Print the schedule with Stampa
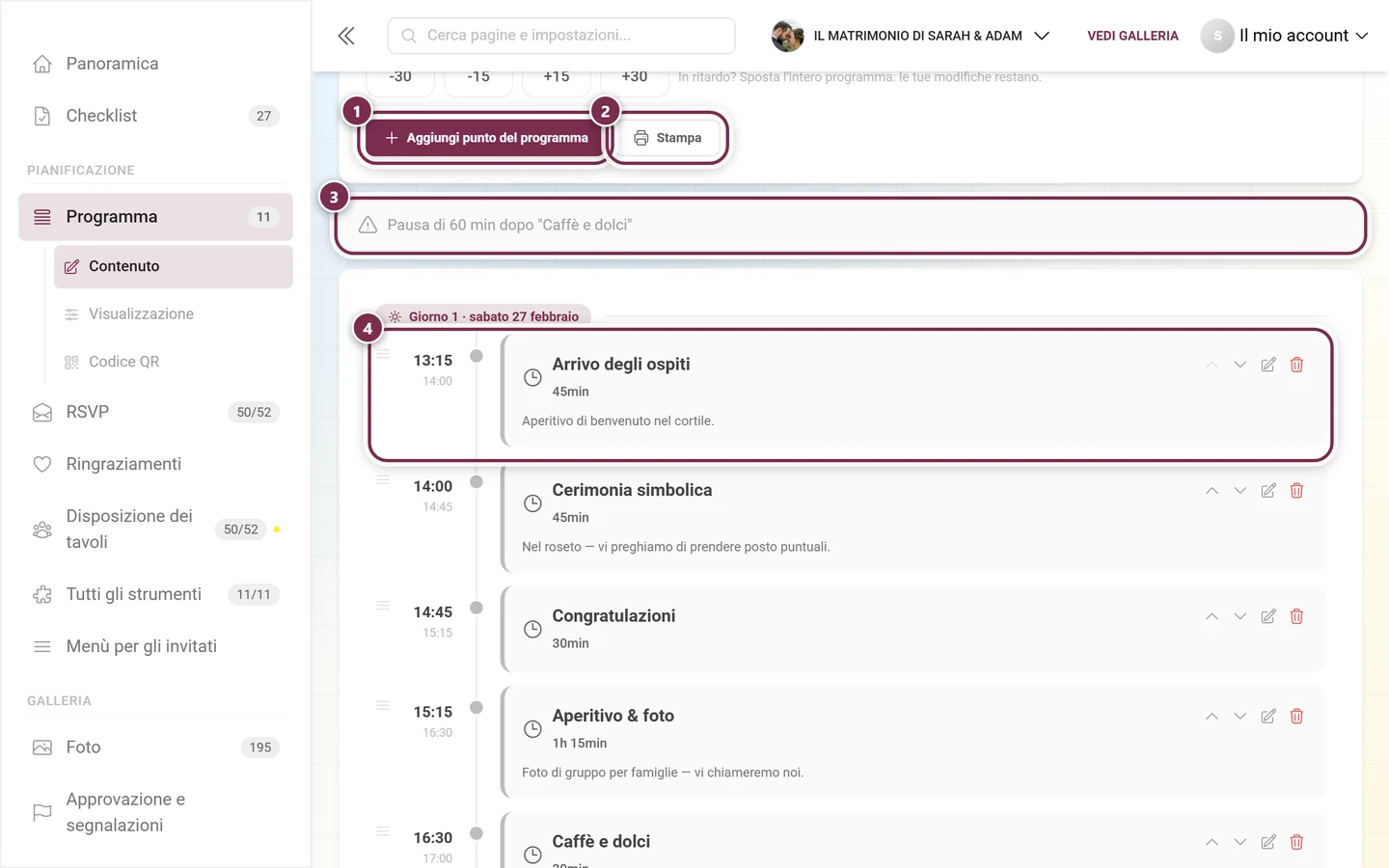Viewport: 1389px width, 868px height. click(x=667, y=138)
